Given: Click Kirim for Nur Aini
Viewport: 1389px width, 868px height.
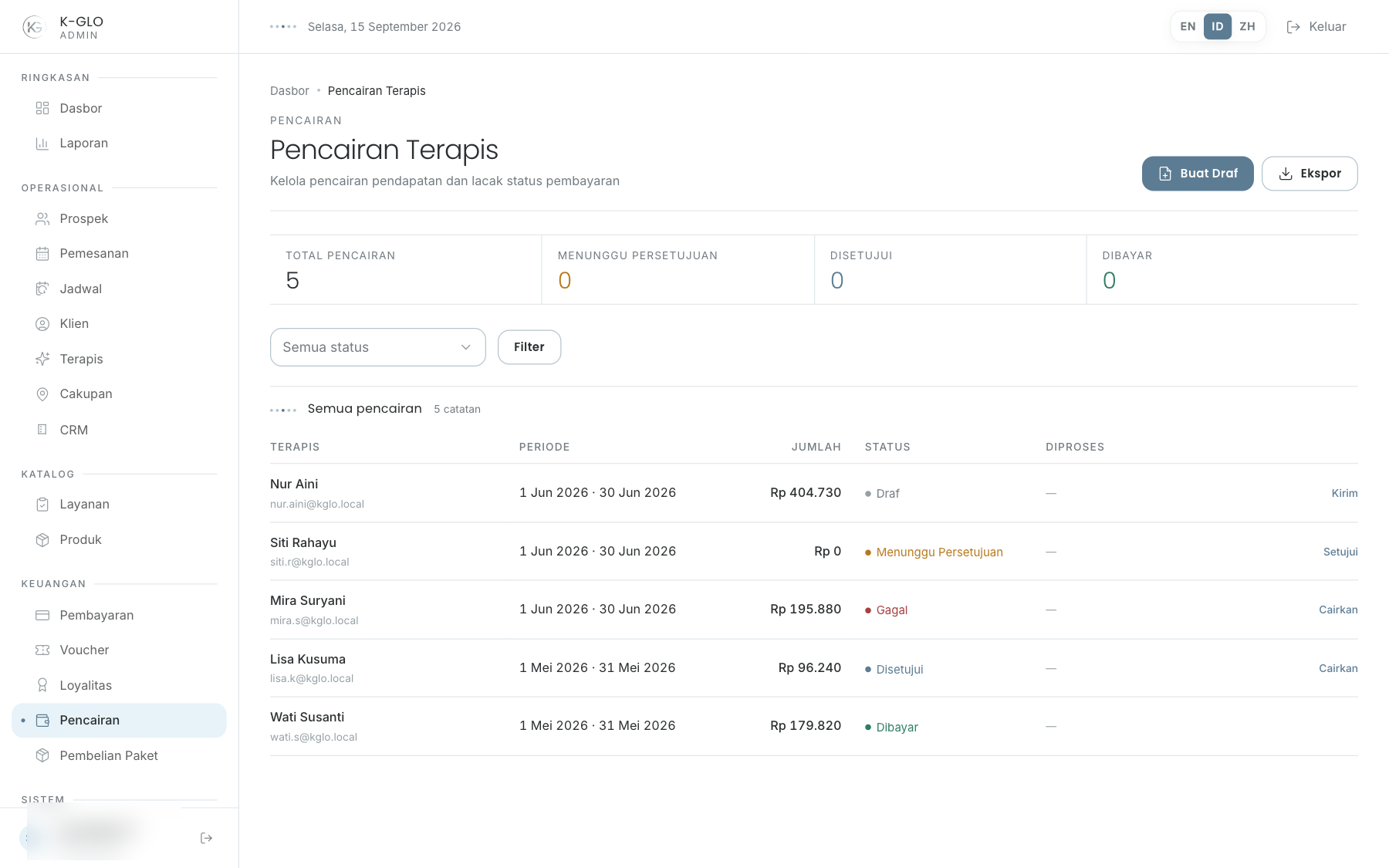Looking at the screenshot, I should [x=1344, y=493].
